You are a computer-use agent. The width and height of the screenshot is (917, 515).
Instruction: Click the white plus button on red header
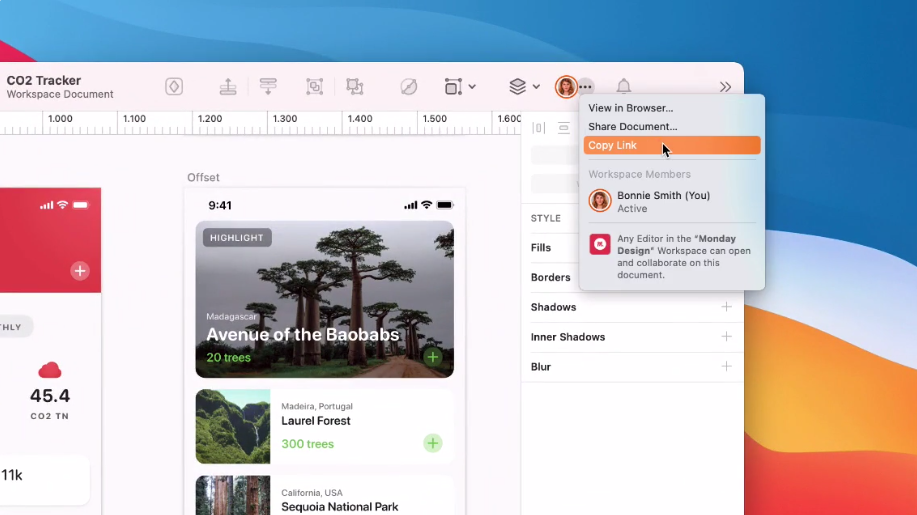80,271
